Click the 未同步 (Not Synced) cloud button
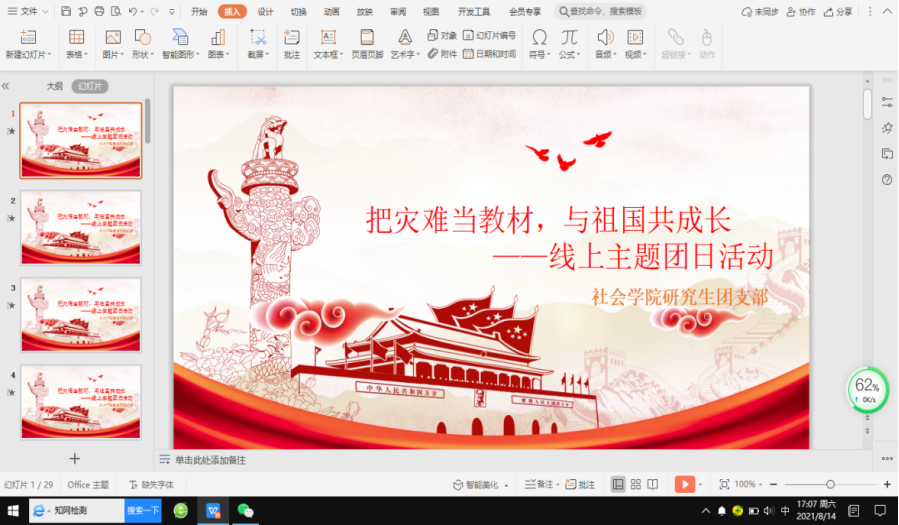Image resolution: width=899 pixels, height=525 pixels. (760, 11)
